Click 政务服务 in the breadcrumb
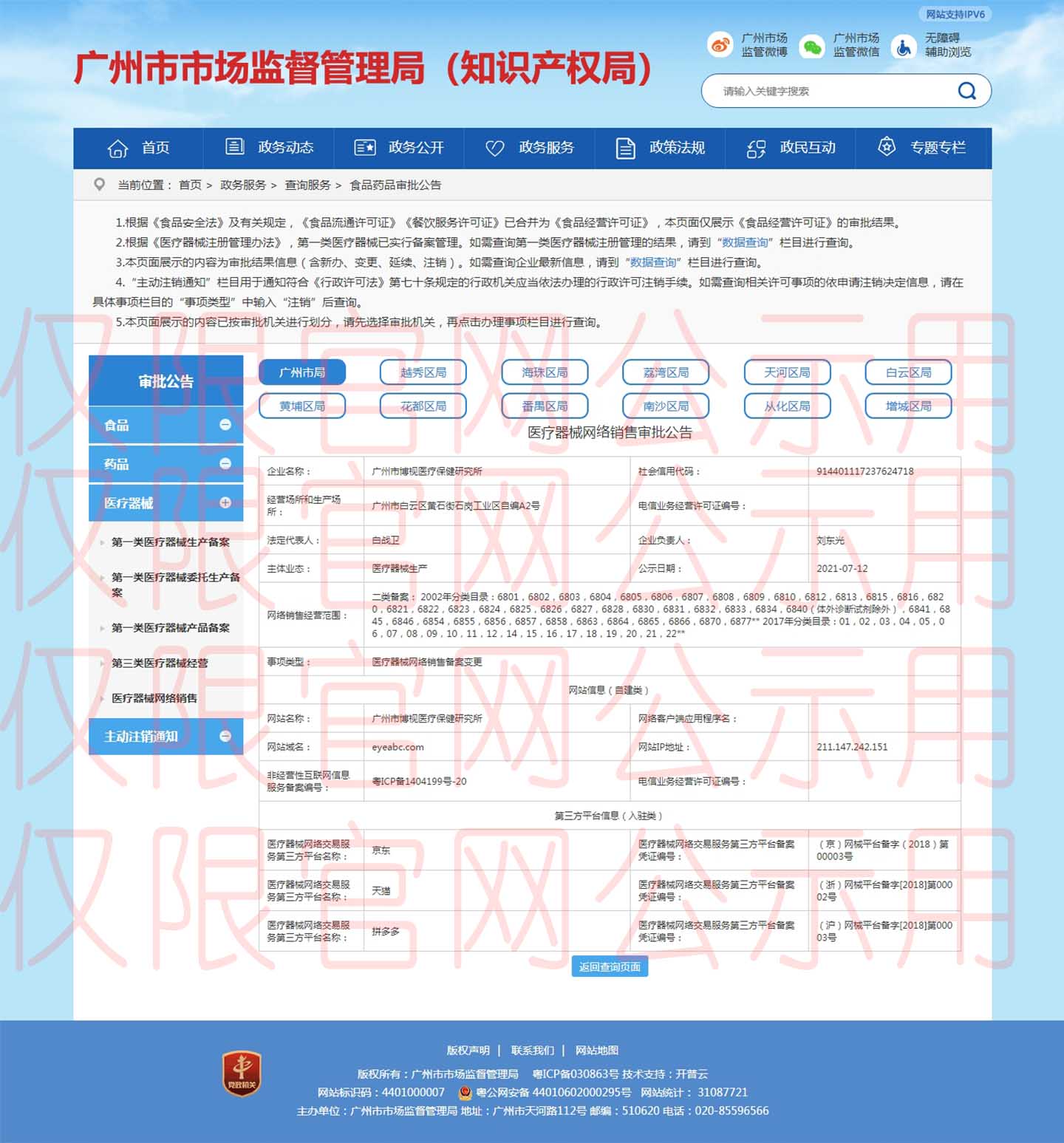 point(242,185)
